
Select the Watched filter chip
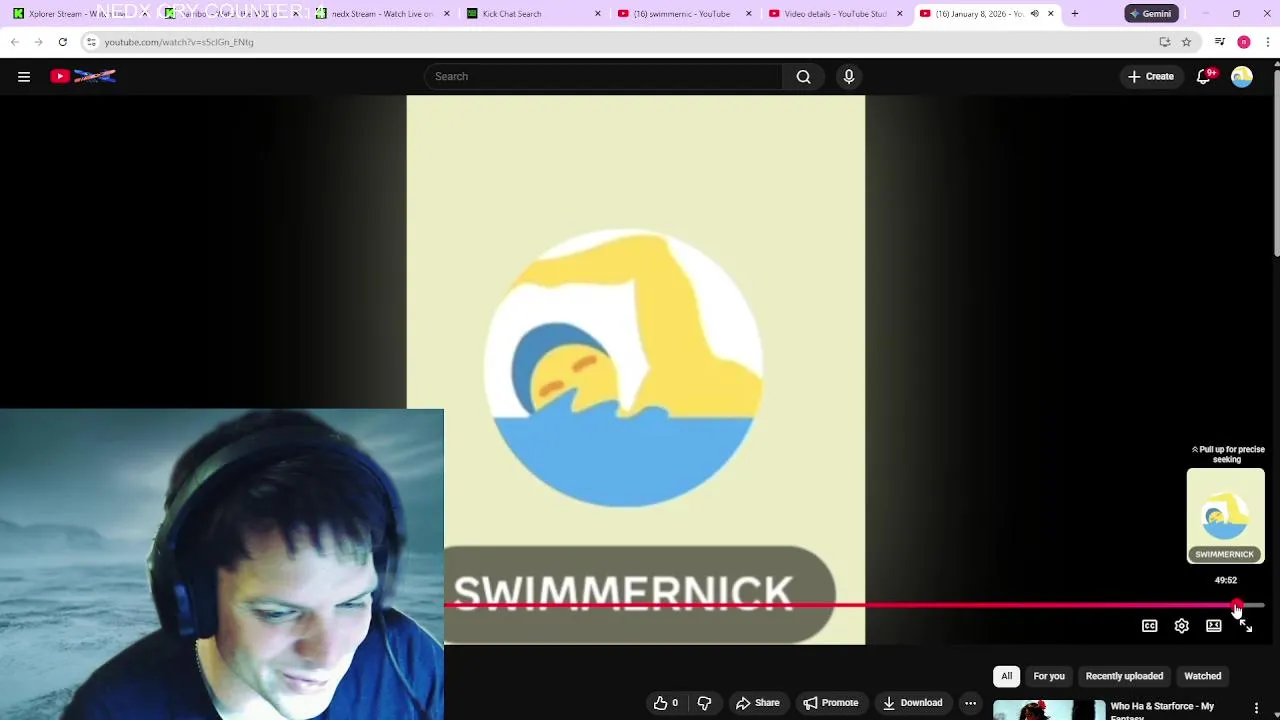[x=1203, y=676]
